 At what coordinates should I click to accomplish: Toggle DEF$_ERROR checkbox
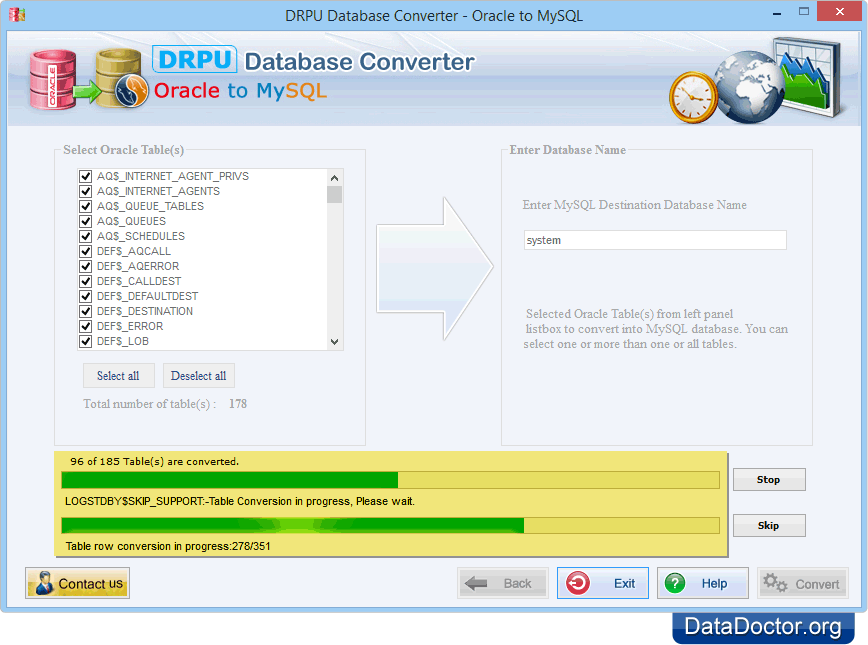click(85, 326)
